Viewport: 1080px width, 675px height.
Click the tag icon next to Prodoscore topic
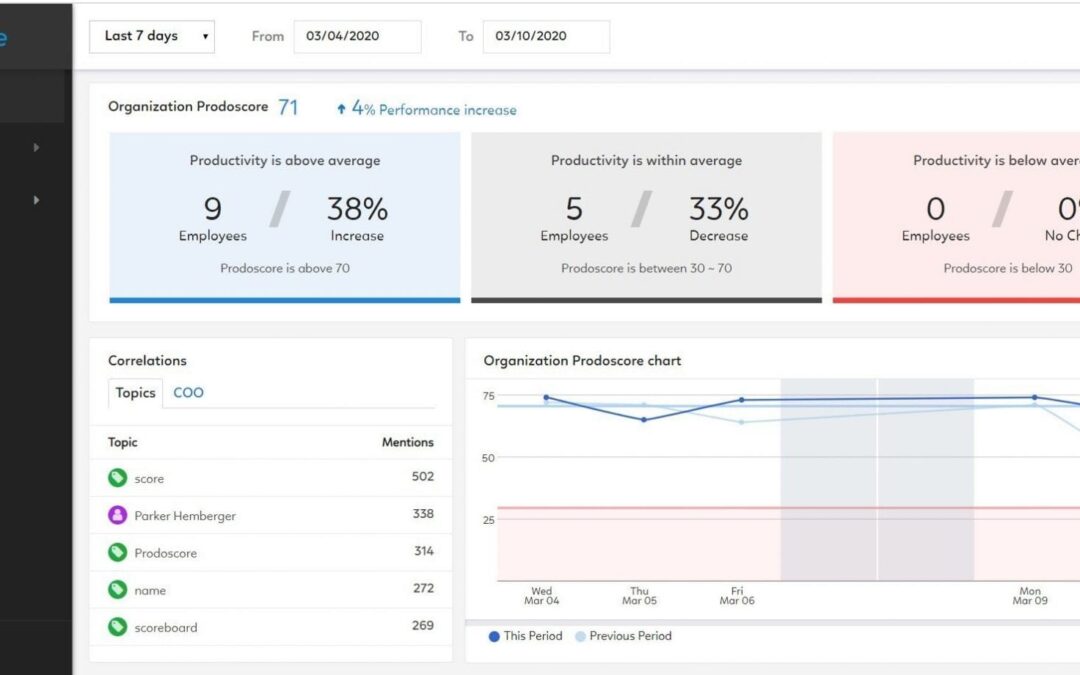point(118,553)
